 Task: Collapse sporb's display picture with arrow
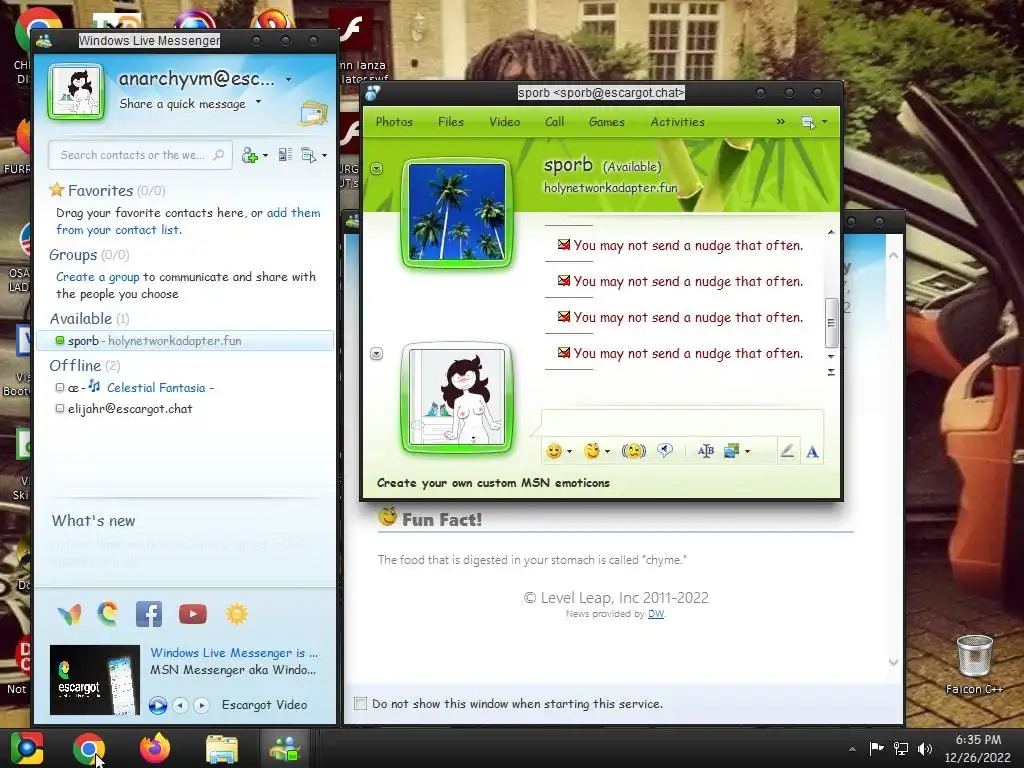(377, 168)
